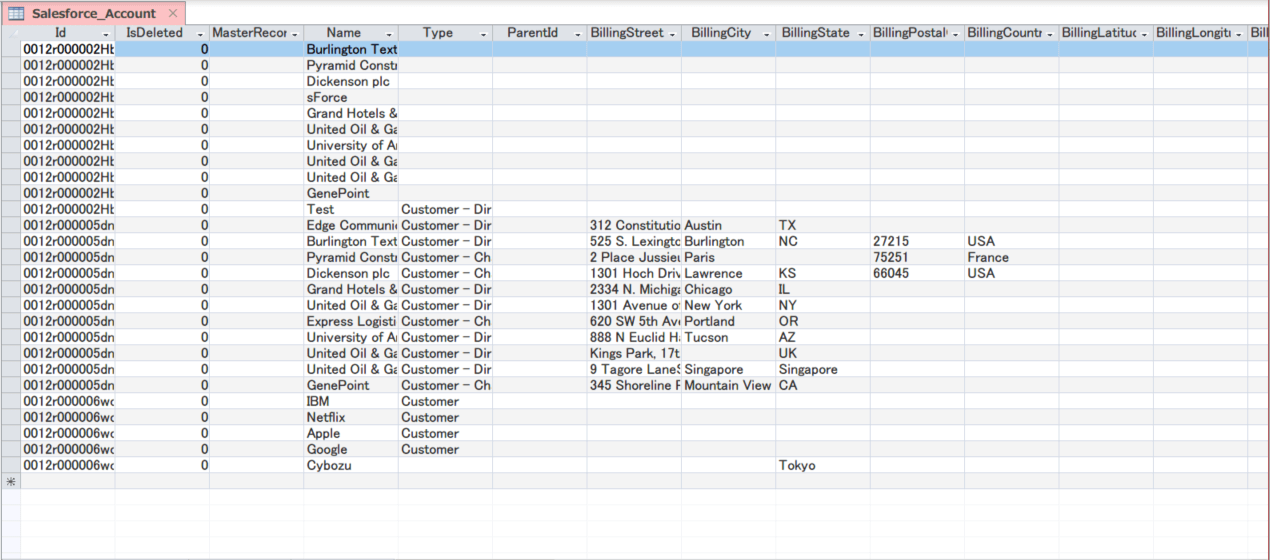Click the '2 Place Jussieu' street cell

click(x=634, y=257)
